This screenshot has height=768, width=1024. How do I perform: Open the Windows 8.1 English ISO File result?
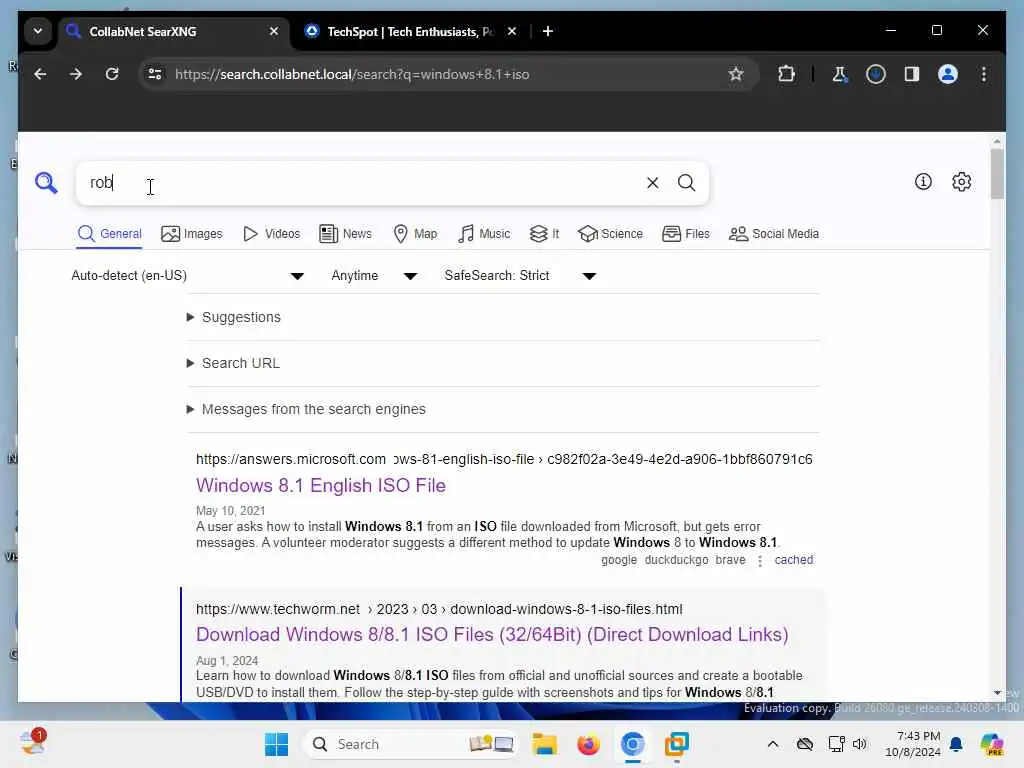pos(321,485)
